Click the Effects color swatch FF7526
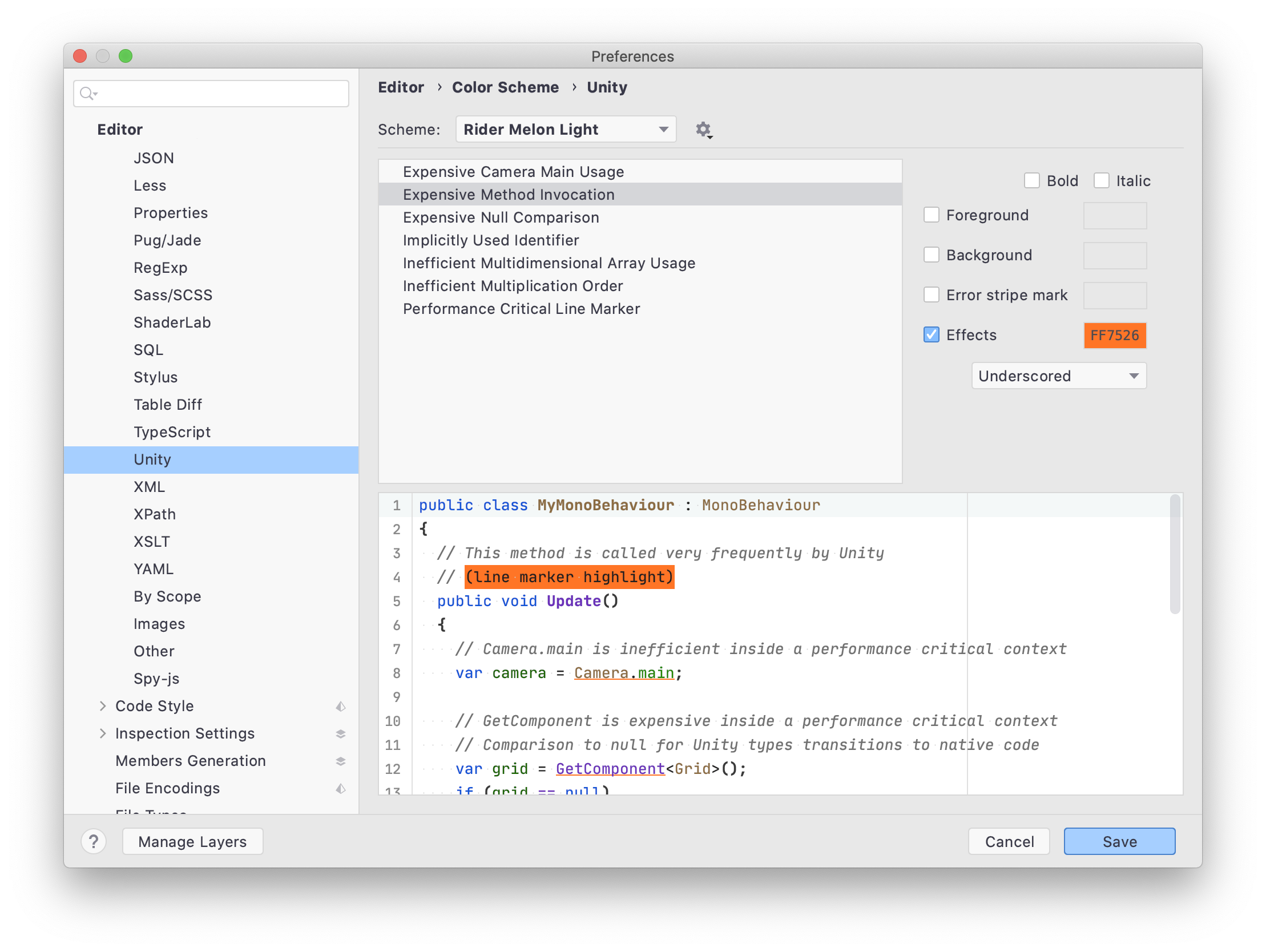The width and height of the screenshot is (1266, 952). point(1114,336)
